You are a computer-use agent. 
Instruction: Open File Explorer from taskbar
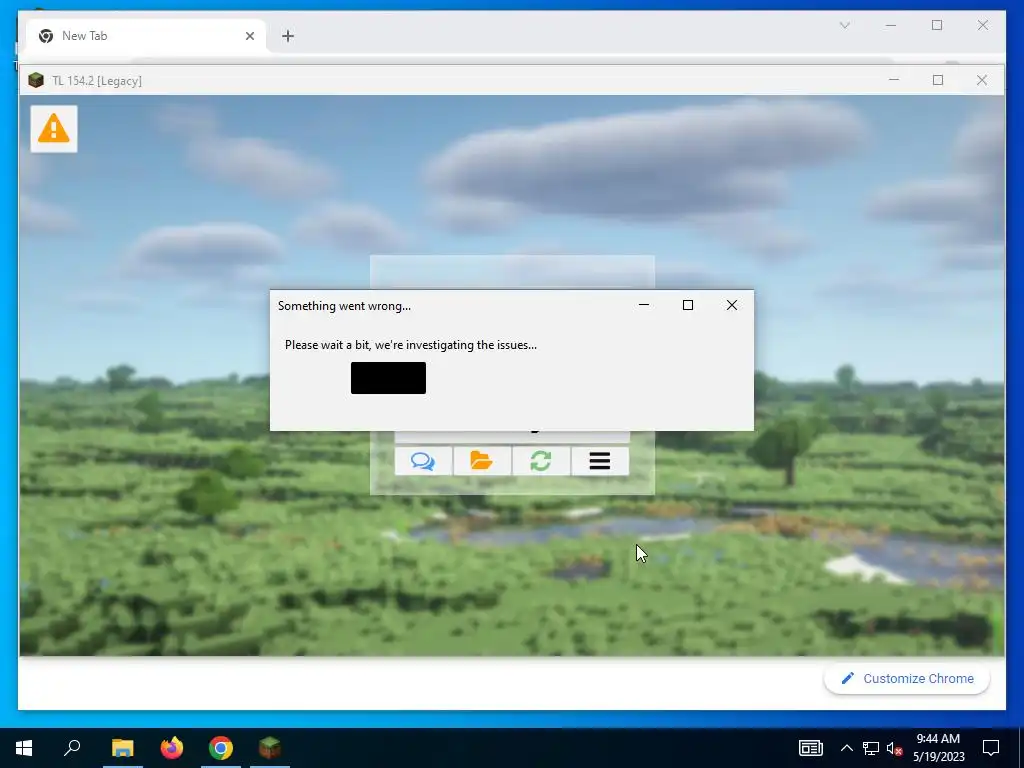pos(122,748)
